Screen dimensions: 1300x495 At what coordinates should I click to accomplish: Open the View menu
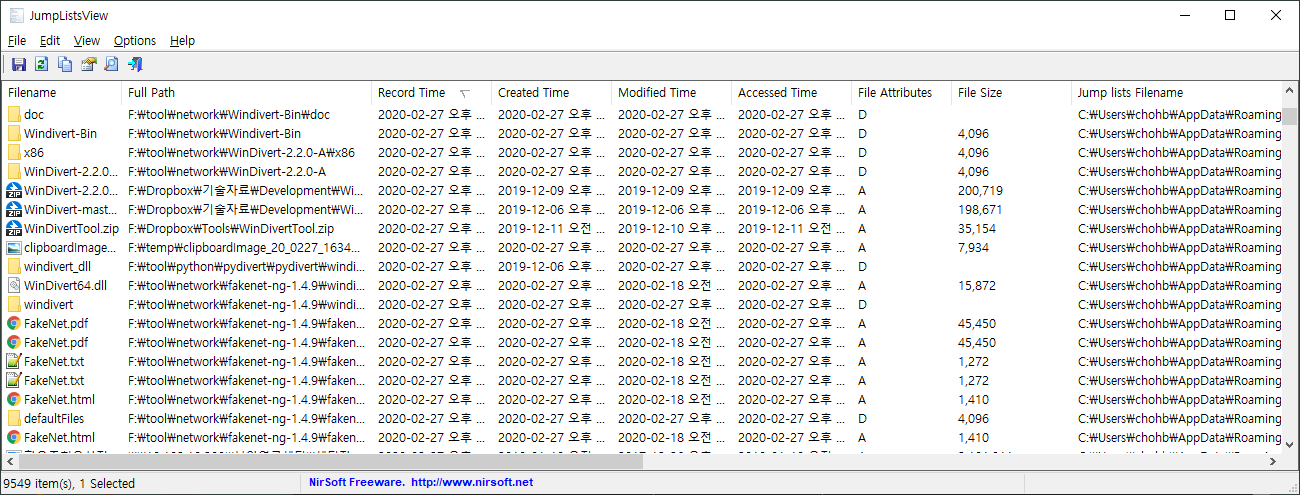[87, 41]
